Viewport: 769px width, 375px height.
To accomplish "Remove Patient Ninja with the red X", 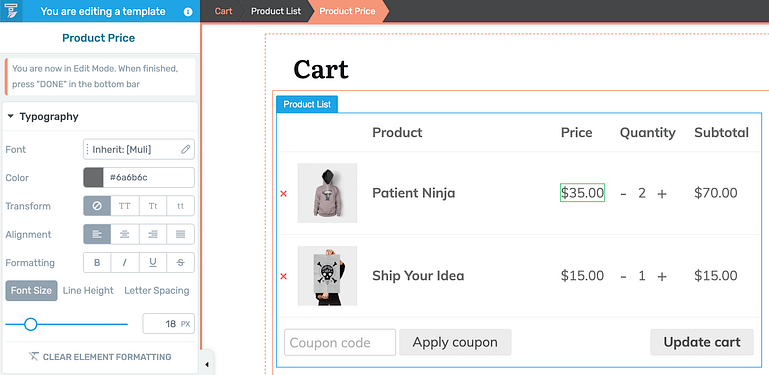I will (283, 194).
